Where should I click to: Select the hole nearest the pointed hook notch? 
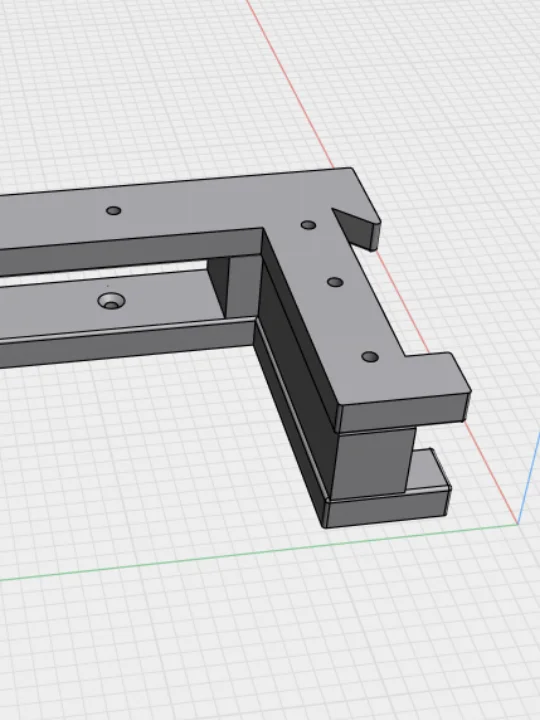tap(308, 225)
